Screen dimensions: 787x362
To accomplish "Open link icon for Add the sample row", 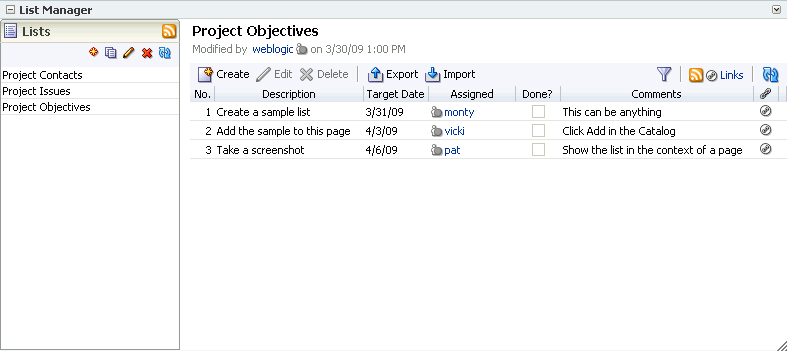I will click(x=765, y=130).
